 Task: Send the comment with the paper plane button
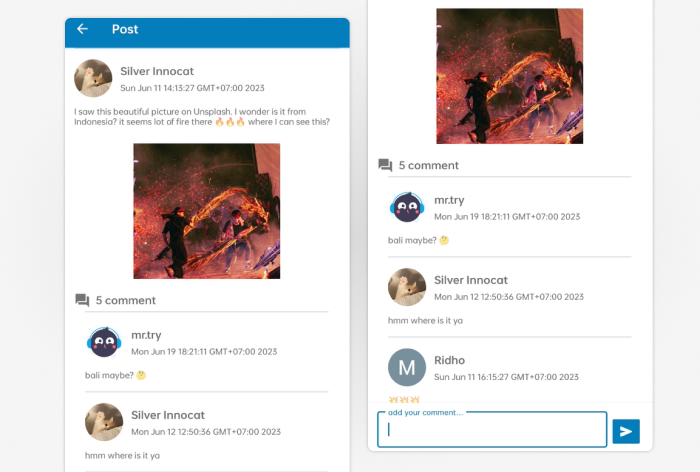point(626,431)
